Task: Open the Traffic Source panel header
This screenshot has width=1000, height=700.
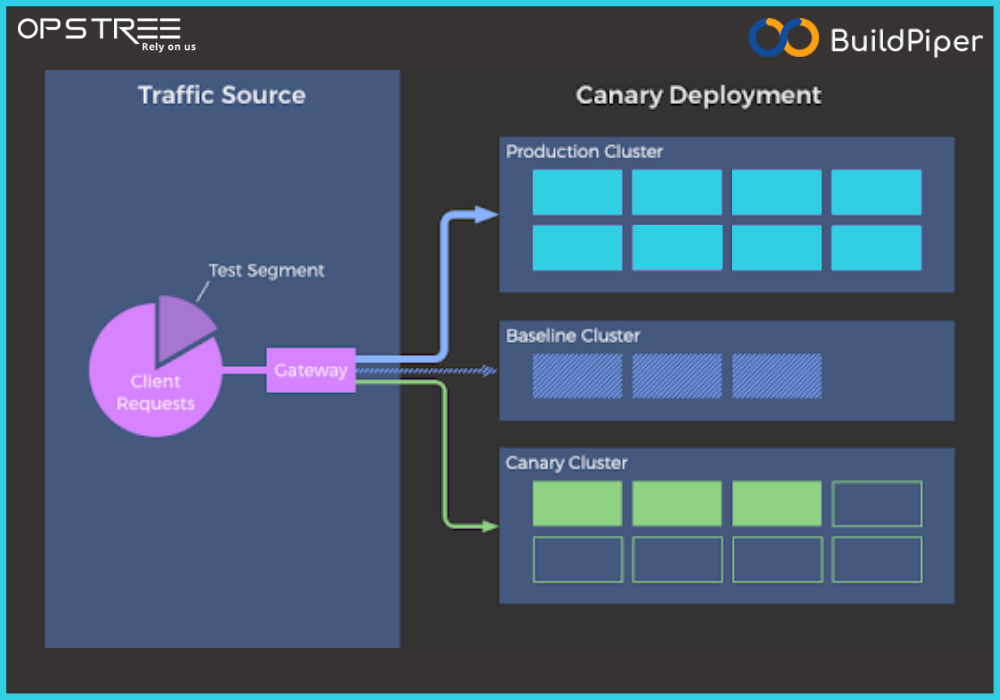Action: (x=221, y=95)
